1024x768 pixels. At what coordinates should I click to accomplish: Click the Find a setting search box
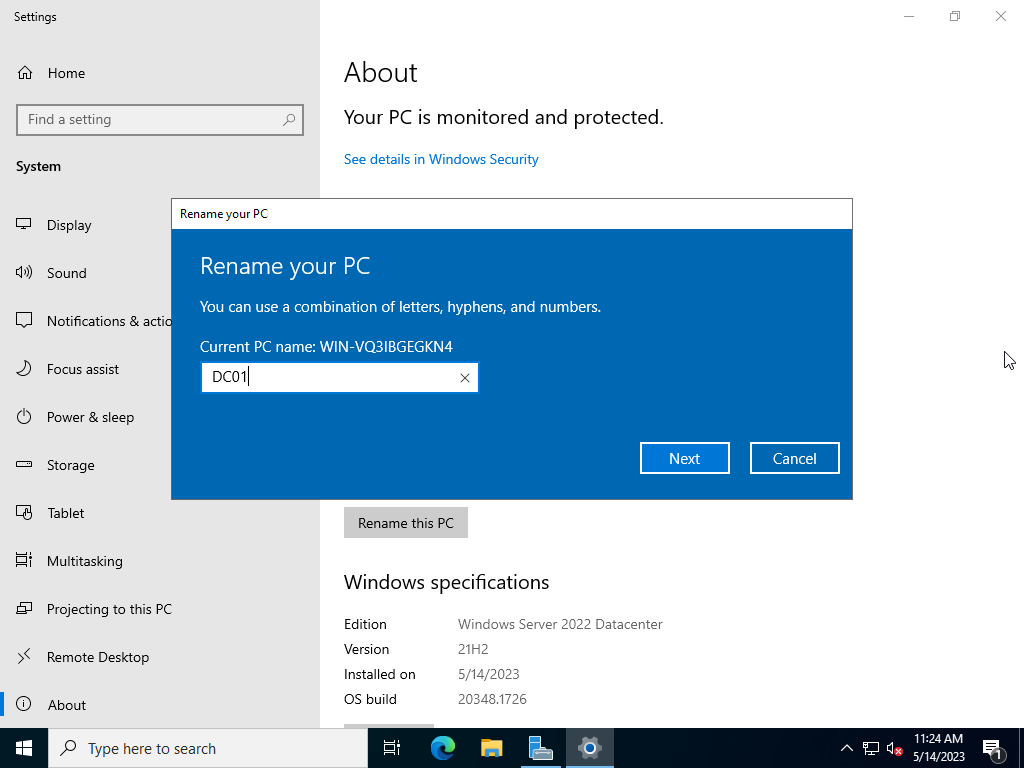tap(150, 119)
